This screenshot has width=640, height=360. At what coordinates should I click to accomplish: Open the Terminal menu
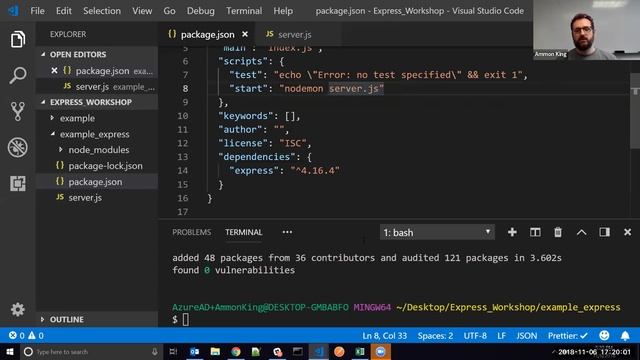coord(244,11)
